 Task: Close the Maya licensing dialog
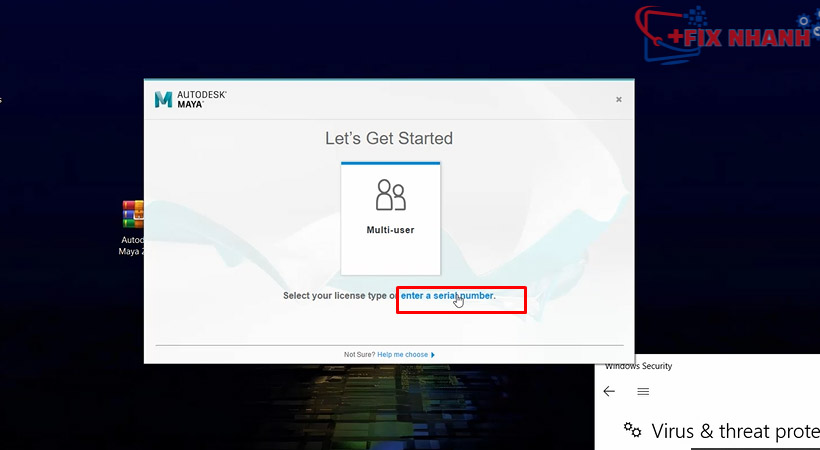[x=618, y=99]
